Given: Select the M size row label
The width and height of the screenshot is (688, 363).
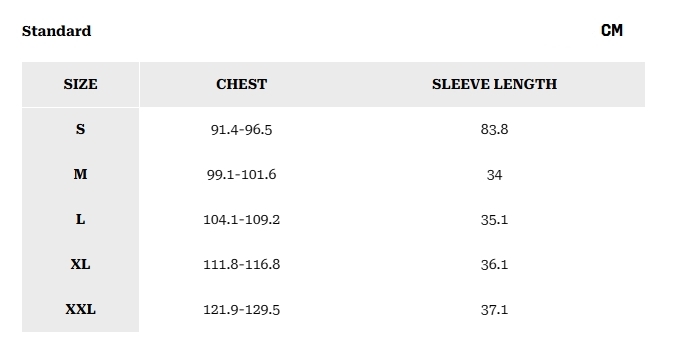Looking at the screenshot, I should (80, 174).
